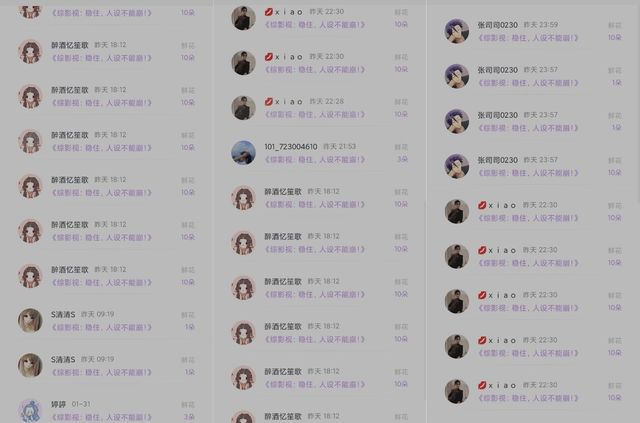The height and width of the screenshot is (423, 640).
Task: Tap the 昨天 23:59 timestamp
Action: pos(541,24)
